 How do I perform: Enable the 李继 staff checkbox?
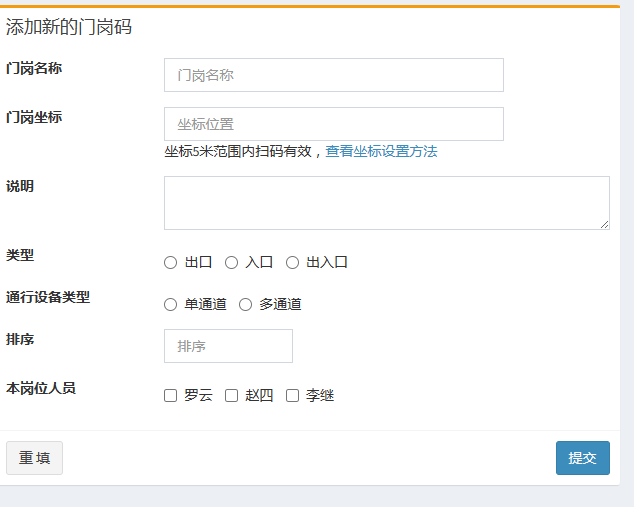(293, 396)
